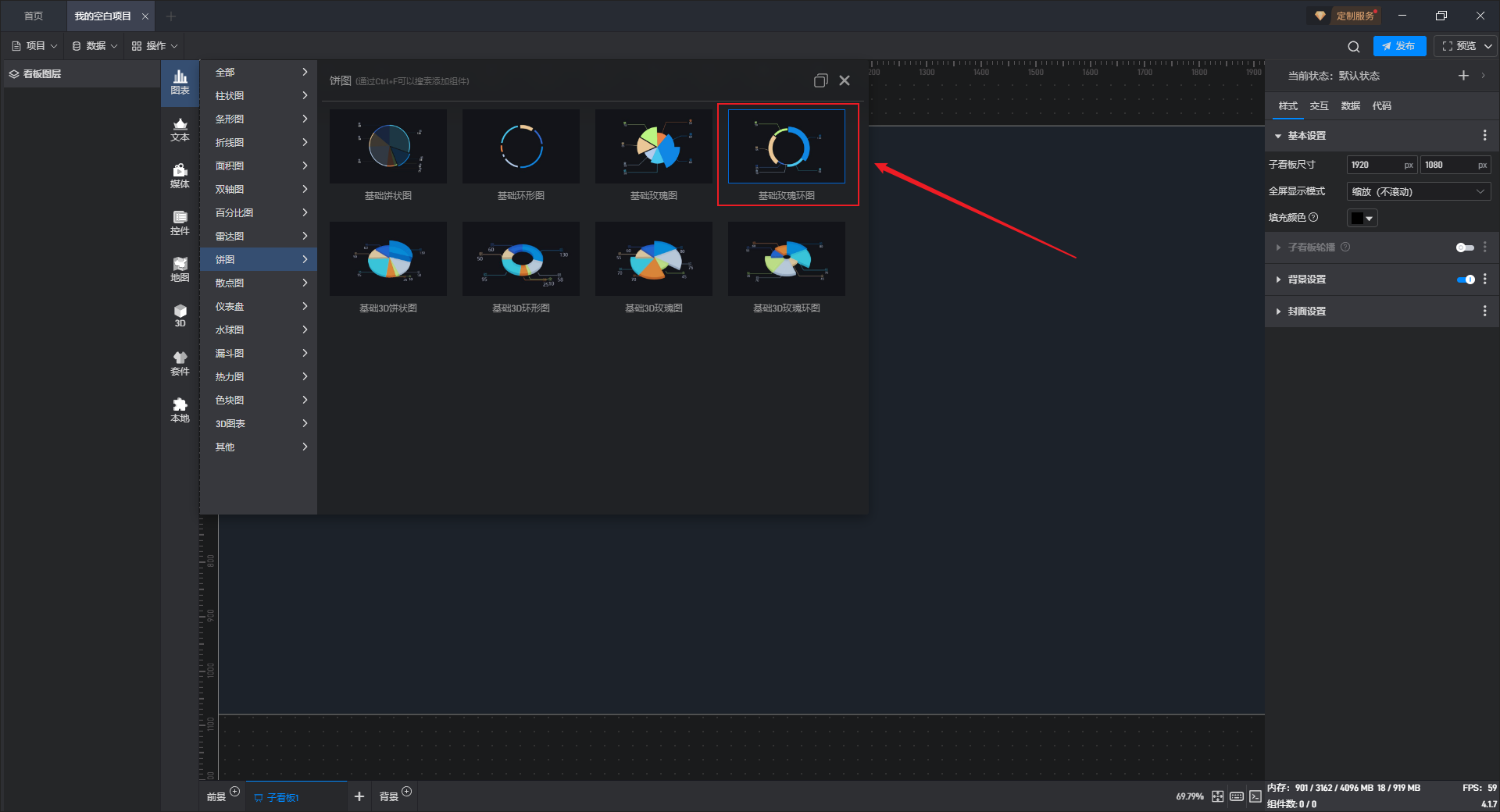Click the 看板图层 layers panel header
The image size is (1500, 812).
pos(80,74)
